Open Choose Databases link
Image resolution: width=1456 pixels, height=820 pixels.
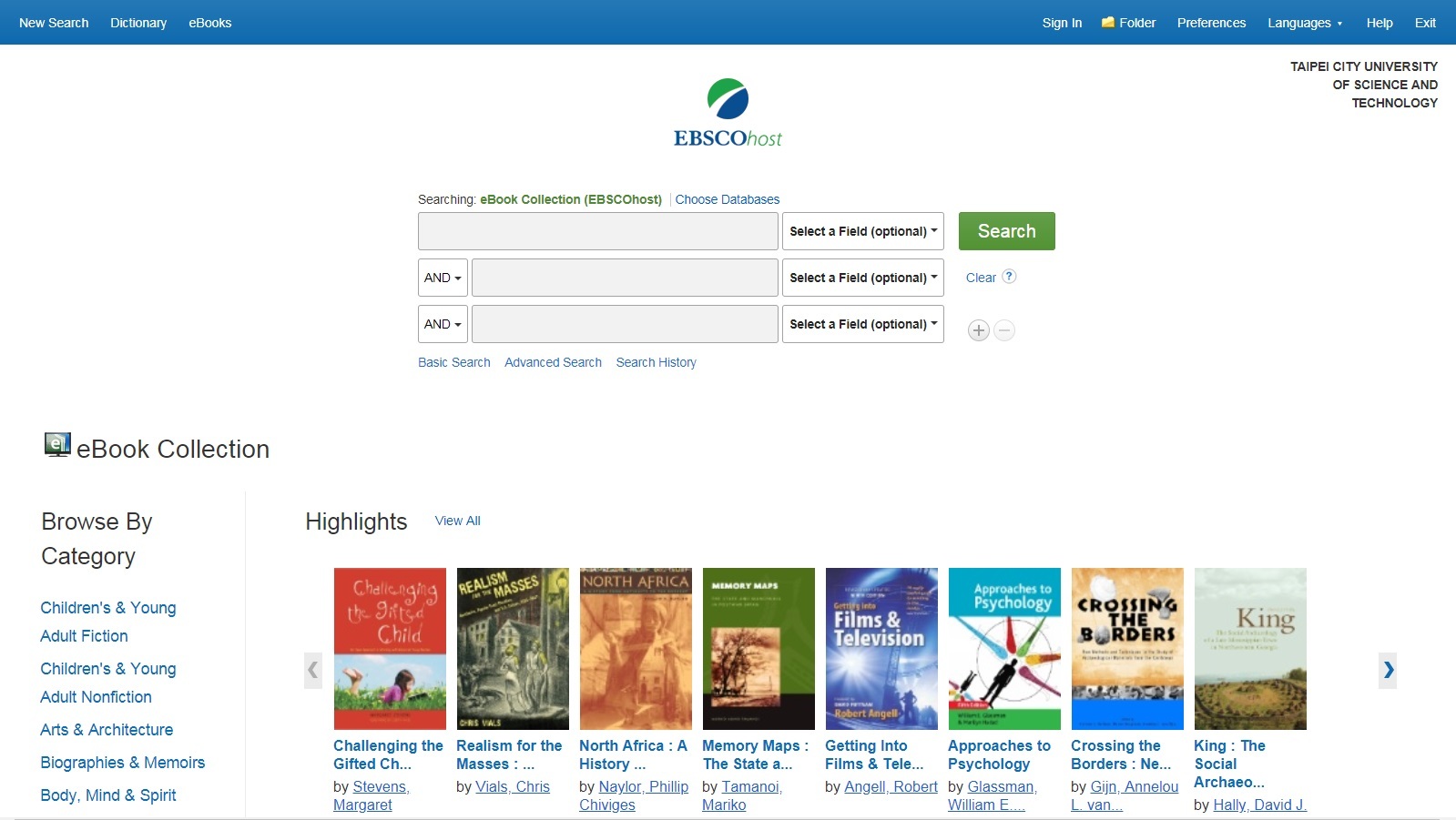[728, 199]
